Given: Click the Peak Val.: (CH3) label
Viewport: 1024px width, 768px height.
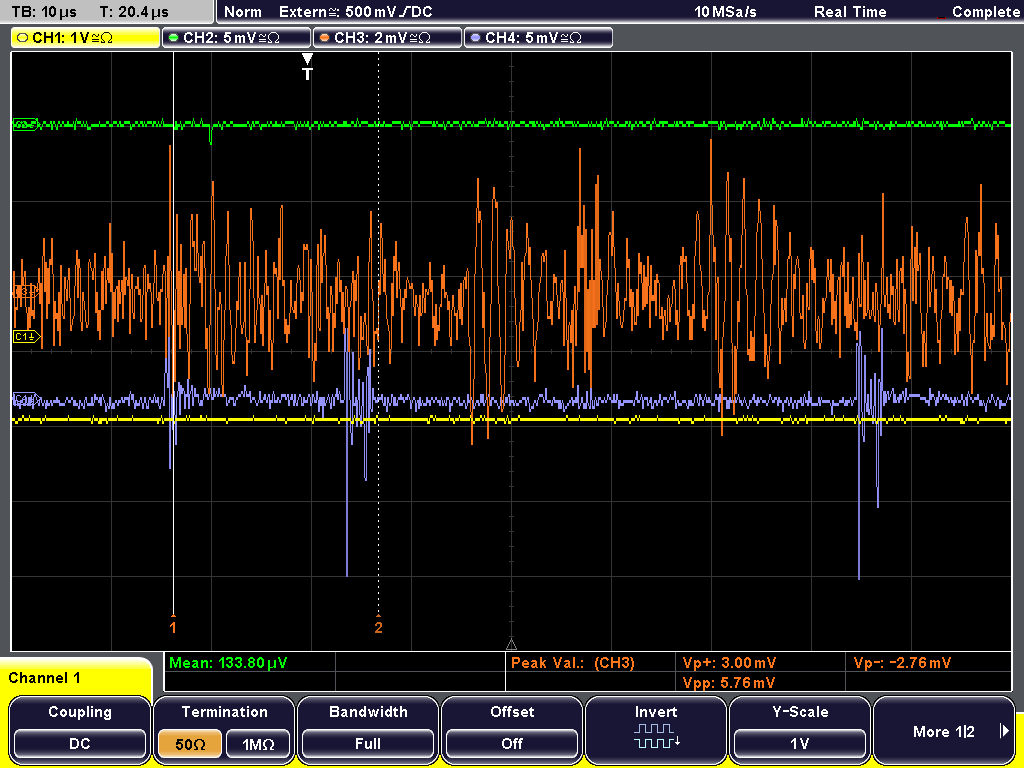Looking at the screenshot, I should coord(573,663).
